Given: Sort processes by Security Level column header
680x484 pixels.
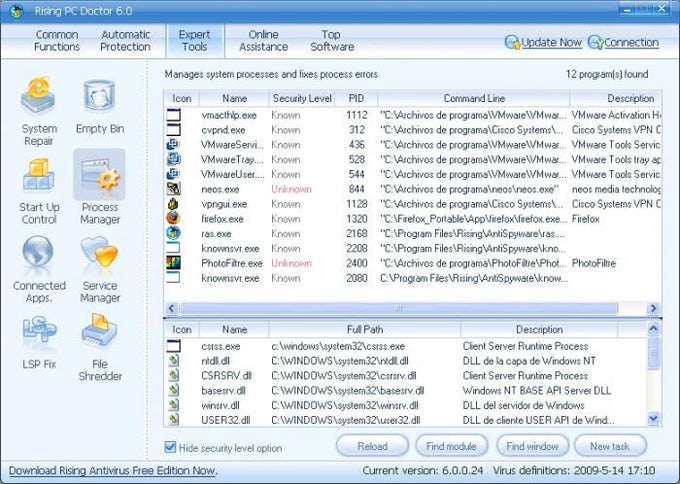Looking at the screenshot, I should [302, 98].
